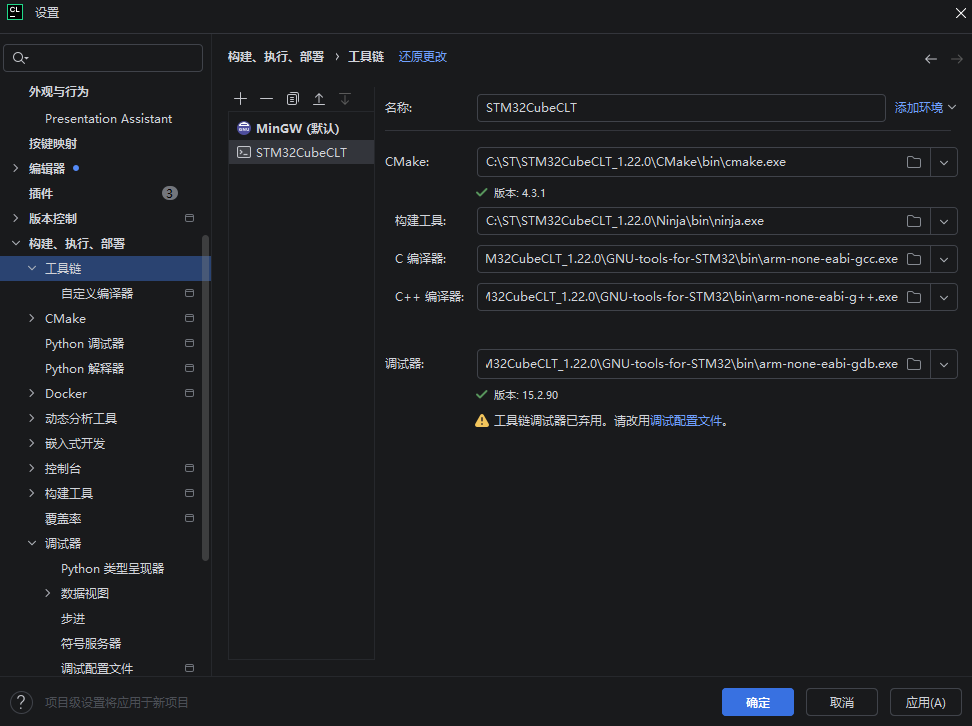This screenshot has width=972, height=726.
Task: Move toolchain up in list
Action: pos(319,99)
